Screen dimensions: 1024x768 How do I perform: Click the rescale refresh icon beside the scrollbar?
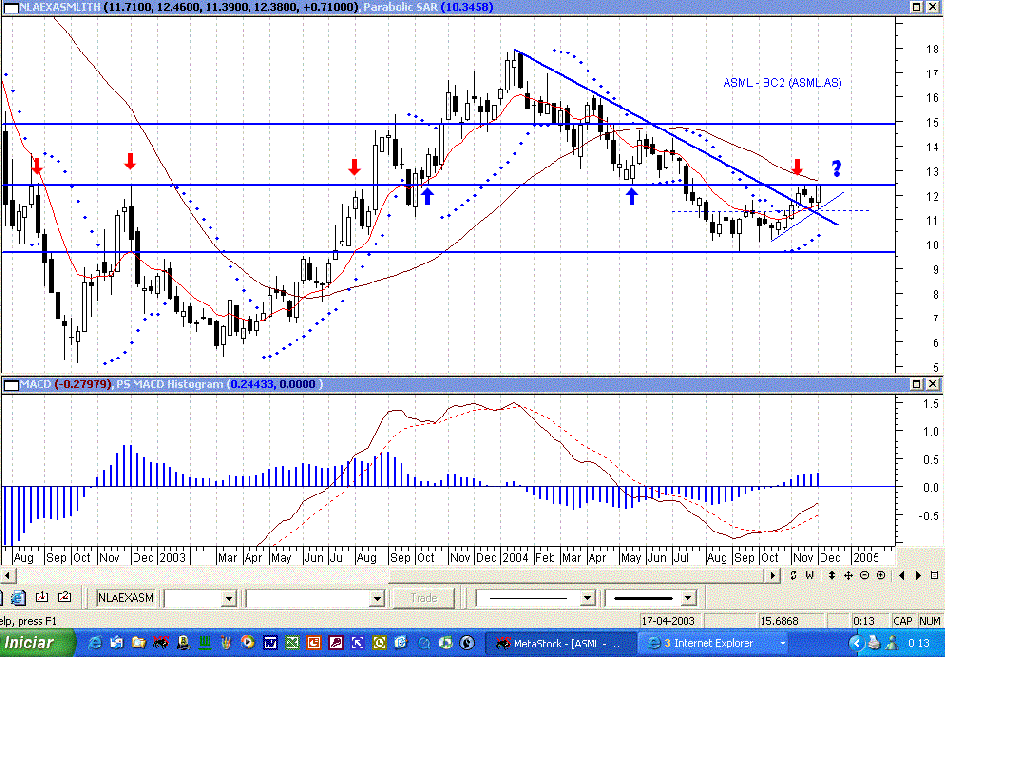(x=793, y=575)
